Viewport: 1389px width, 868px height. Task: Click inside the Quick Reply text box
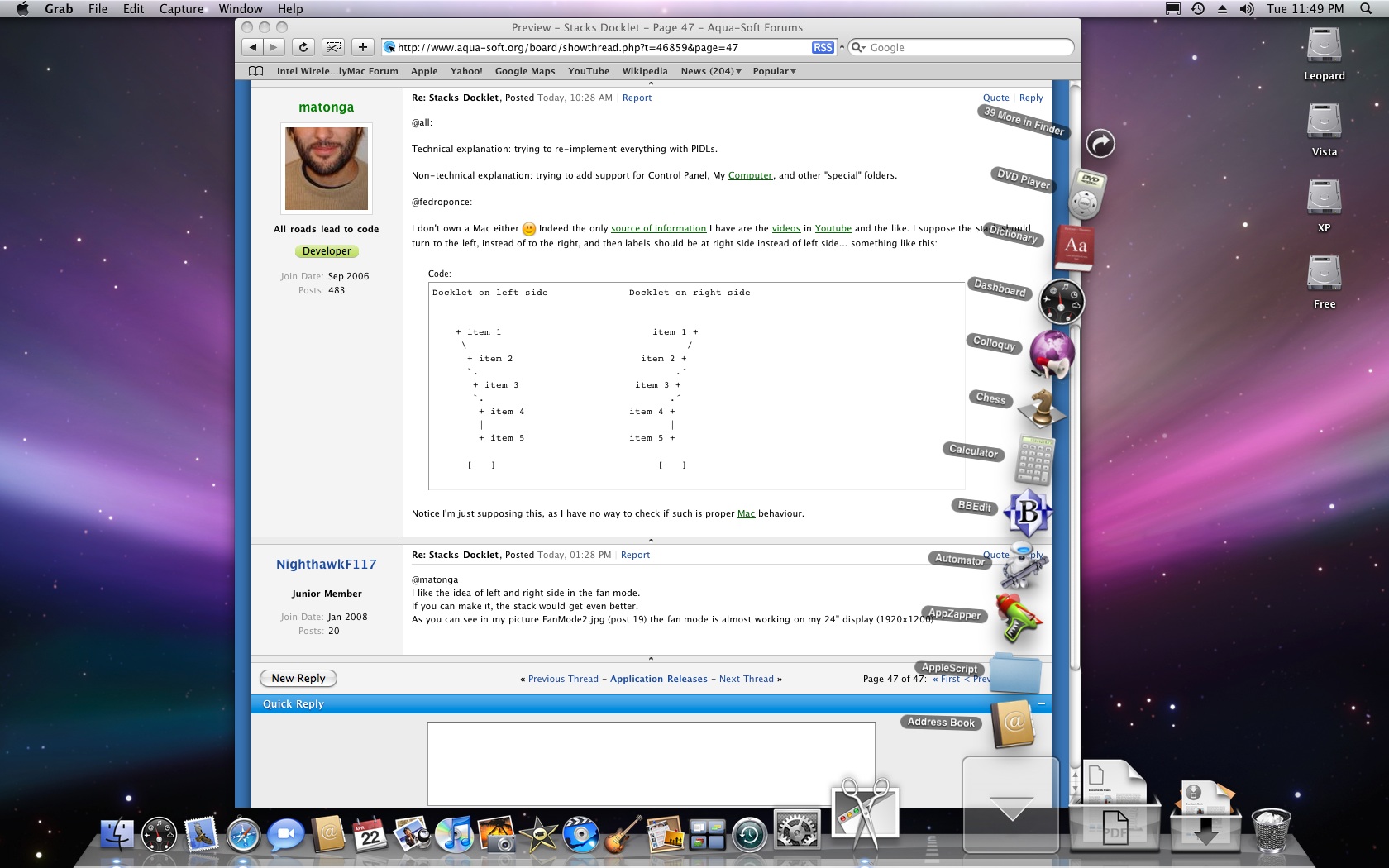point(652,763)
